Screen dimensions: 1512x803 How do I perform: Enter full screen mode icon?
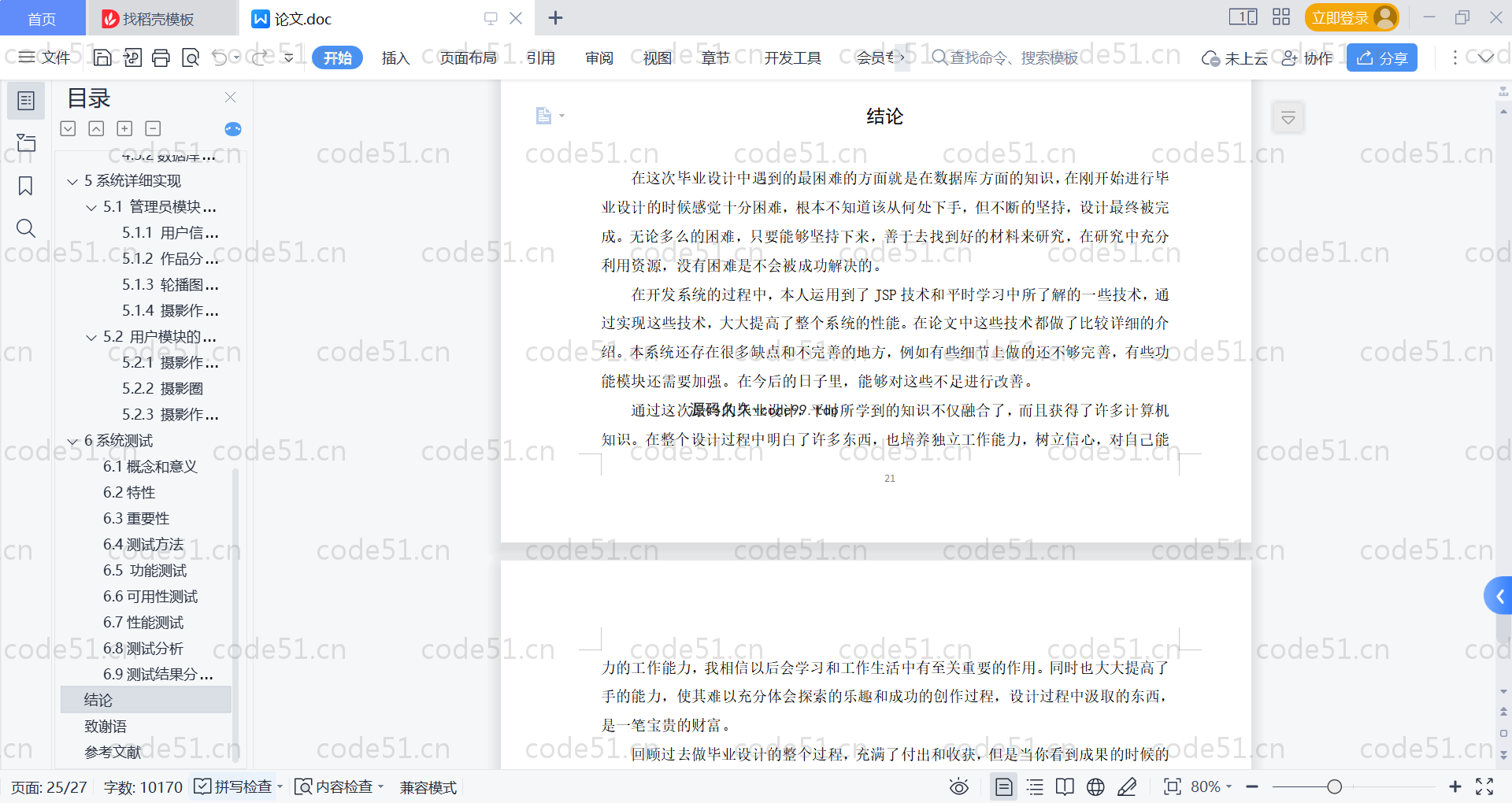[1484, 786]
